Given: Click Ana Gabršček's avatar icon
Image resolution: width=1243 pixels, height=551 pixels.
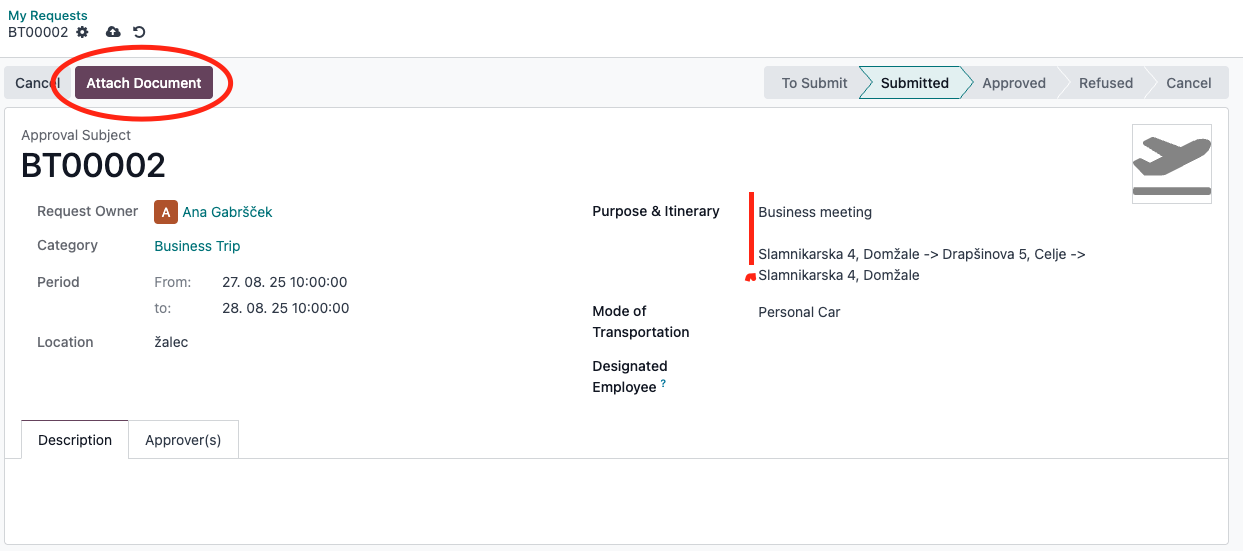Looking at the screenshot, I should pyautogui.click(x=165, y=212).
